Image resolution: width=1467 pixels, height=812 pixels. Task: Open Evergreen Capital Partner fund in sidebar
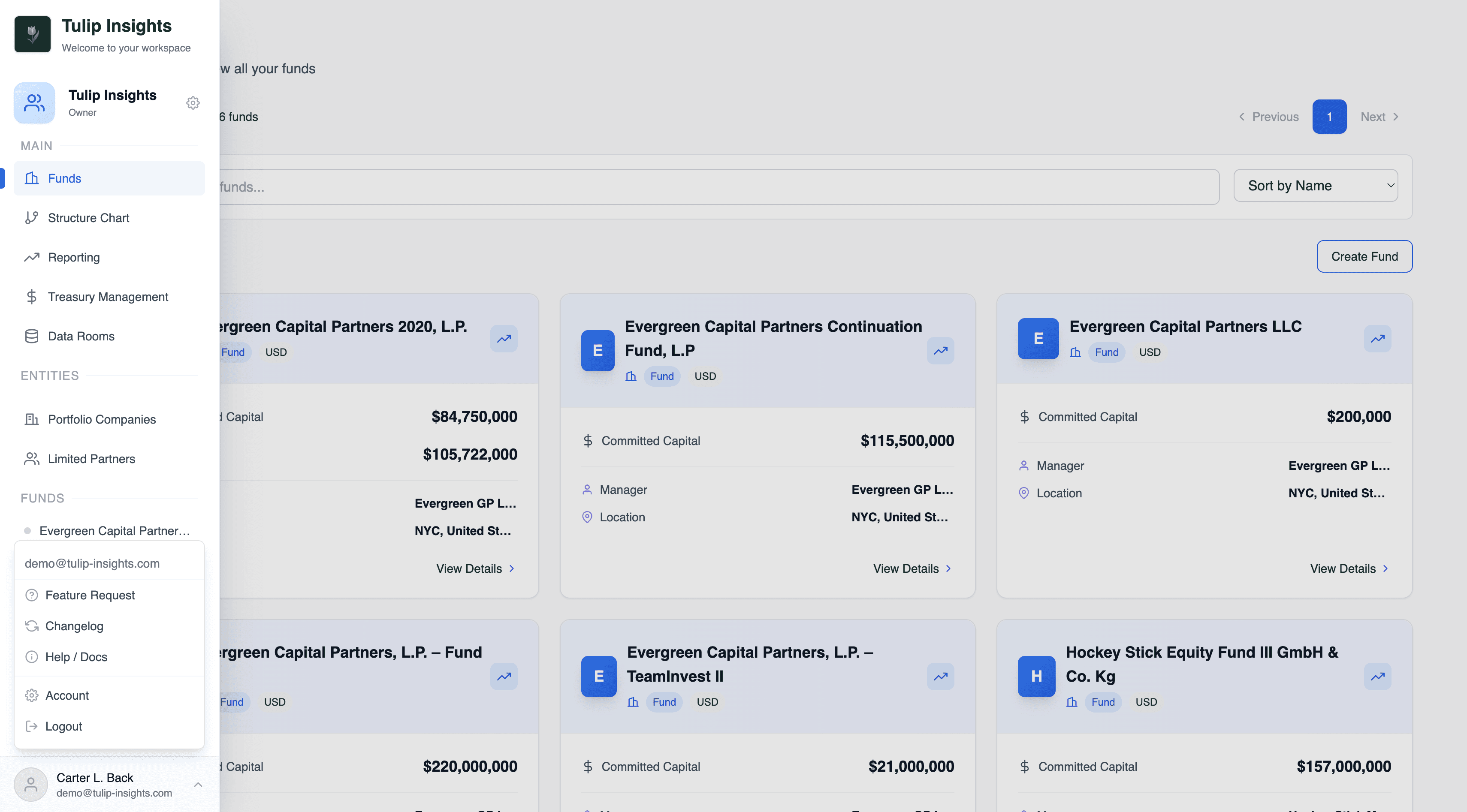click(114, 531)
